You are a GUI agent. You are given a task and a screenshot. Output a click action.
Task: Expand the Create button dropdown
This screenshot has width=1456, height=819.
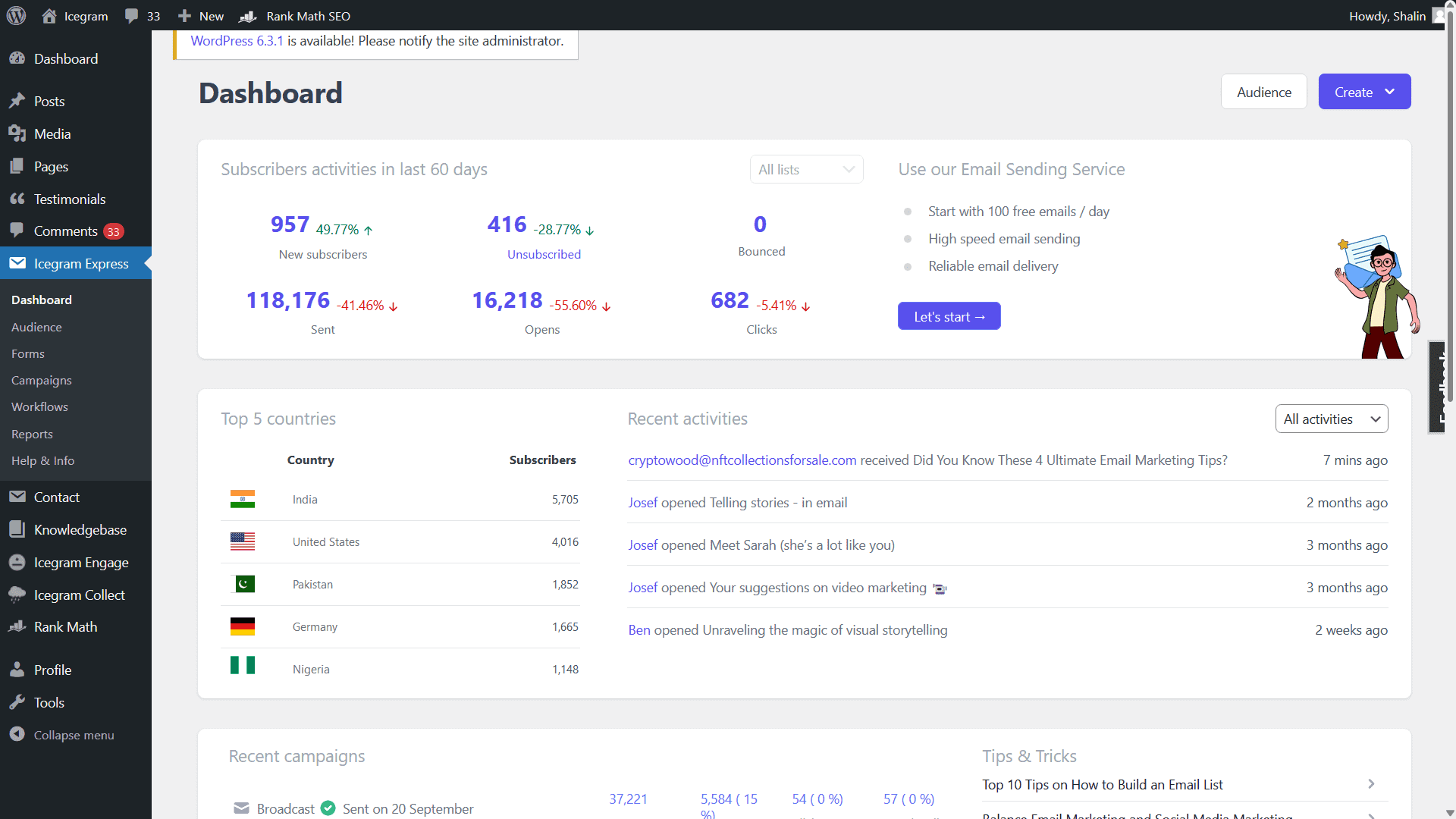point(1391,91)
